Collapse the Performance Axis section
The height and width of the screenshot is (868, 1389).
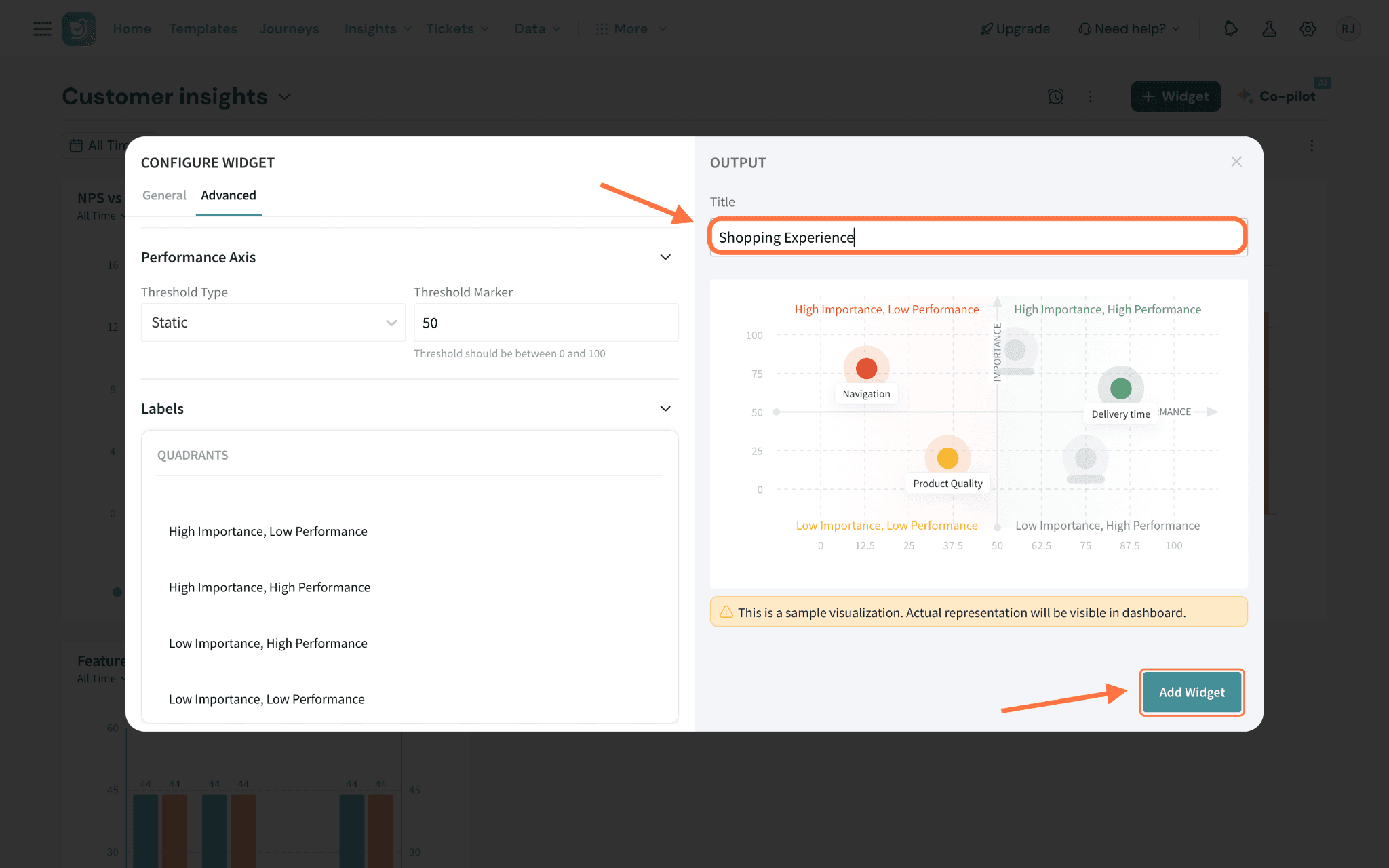(665, 257)
